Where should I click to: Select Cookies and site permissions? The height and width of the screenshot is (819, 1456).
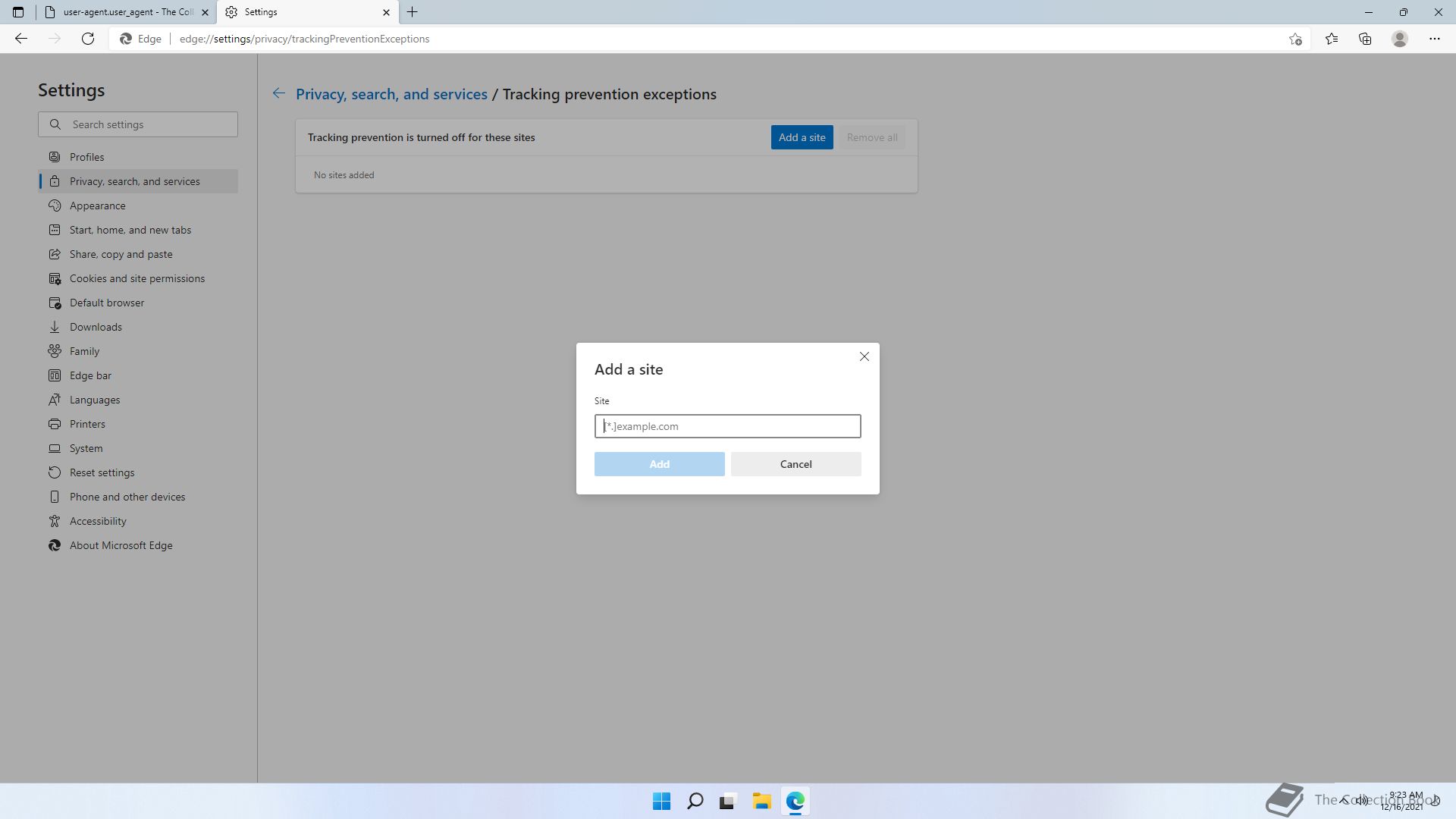pyautogui.click(x=136, y=278)
